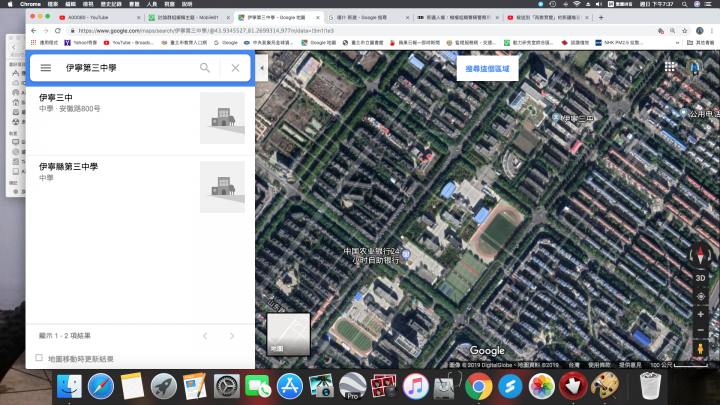This screenshot has height=405, width=720.
Task: Click the Wi-Fi status icon
Action: point(577,4)
